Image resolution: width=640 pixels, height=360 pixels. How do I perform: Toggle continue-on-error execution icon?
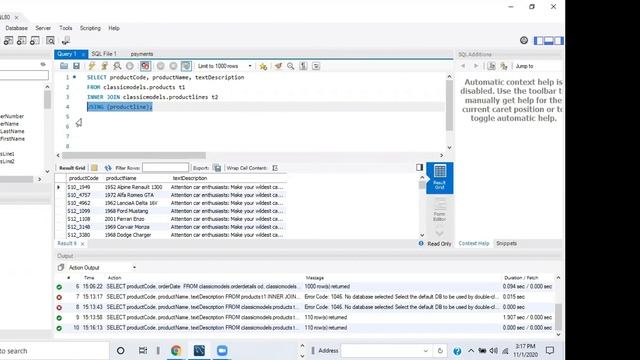(x=145, y=66)
